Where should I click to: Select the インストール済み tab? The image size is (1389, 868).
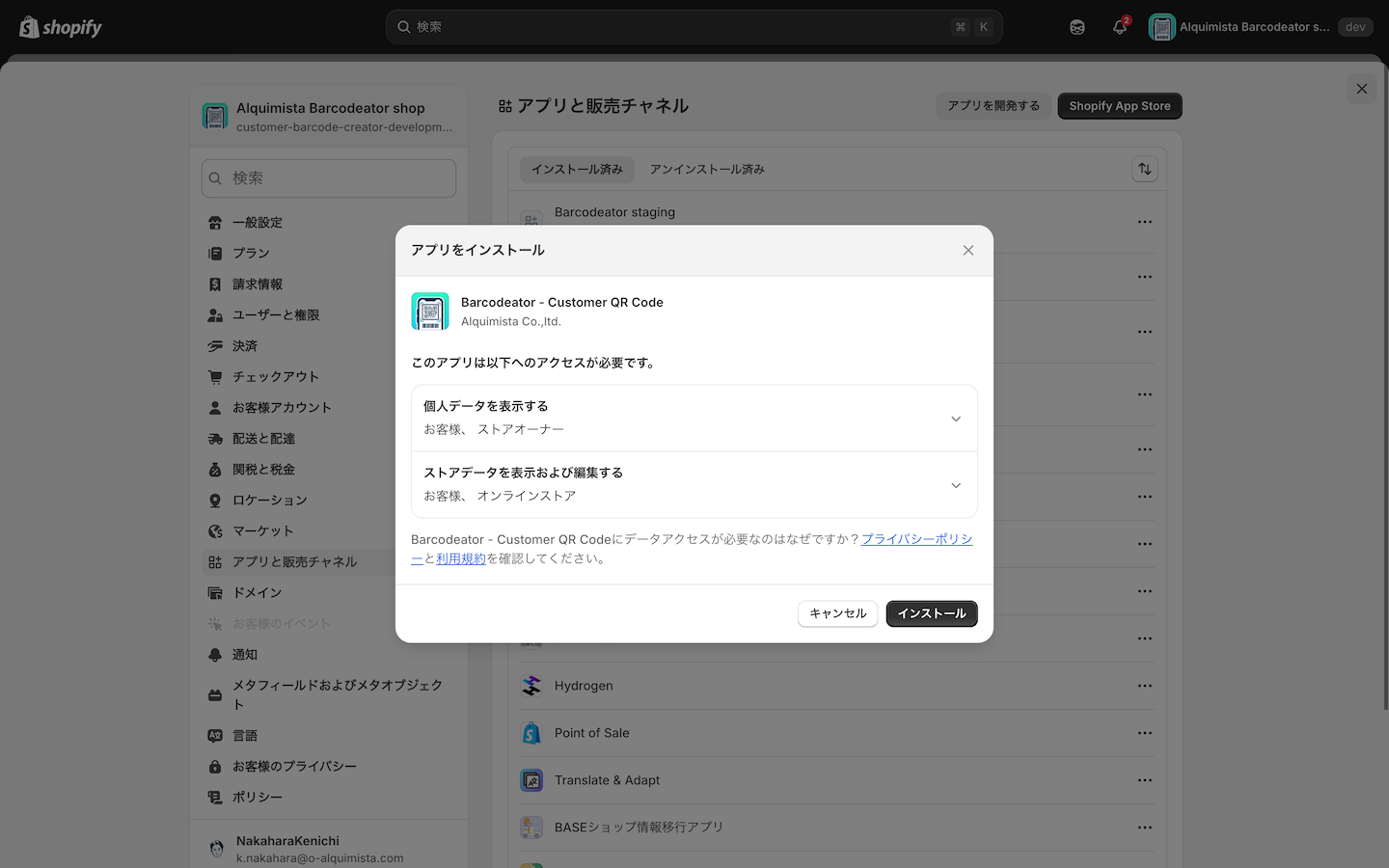pyautogui.click(x=577, y=170)
